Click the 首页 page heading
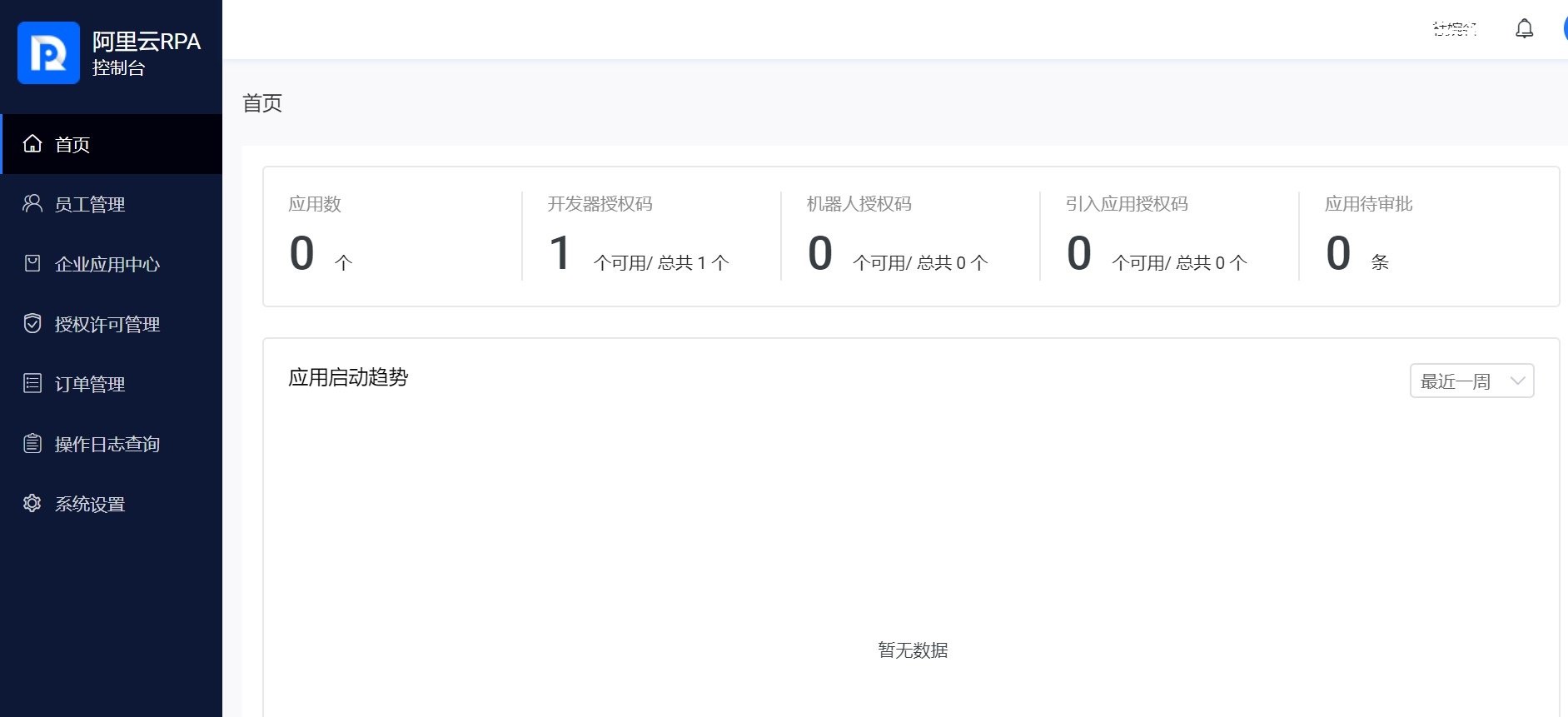The image size is (1568, 717). (x=262, y=103)
